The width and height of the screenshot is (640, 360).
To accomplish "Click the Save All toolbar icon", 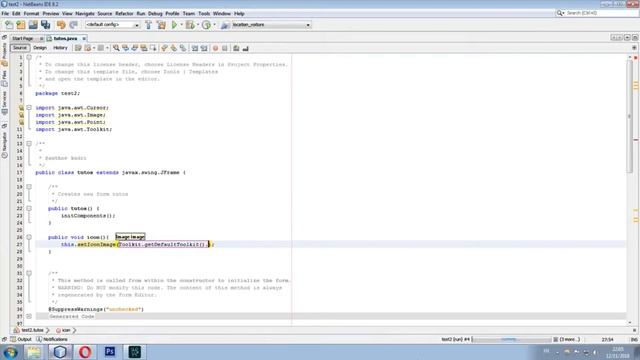I will (45, 25).
